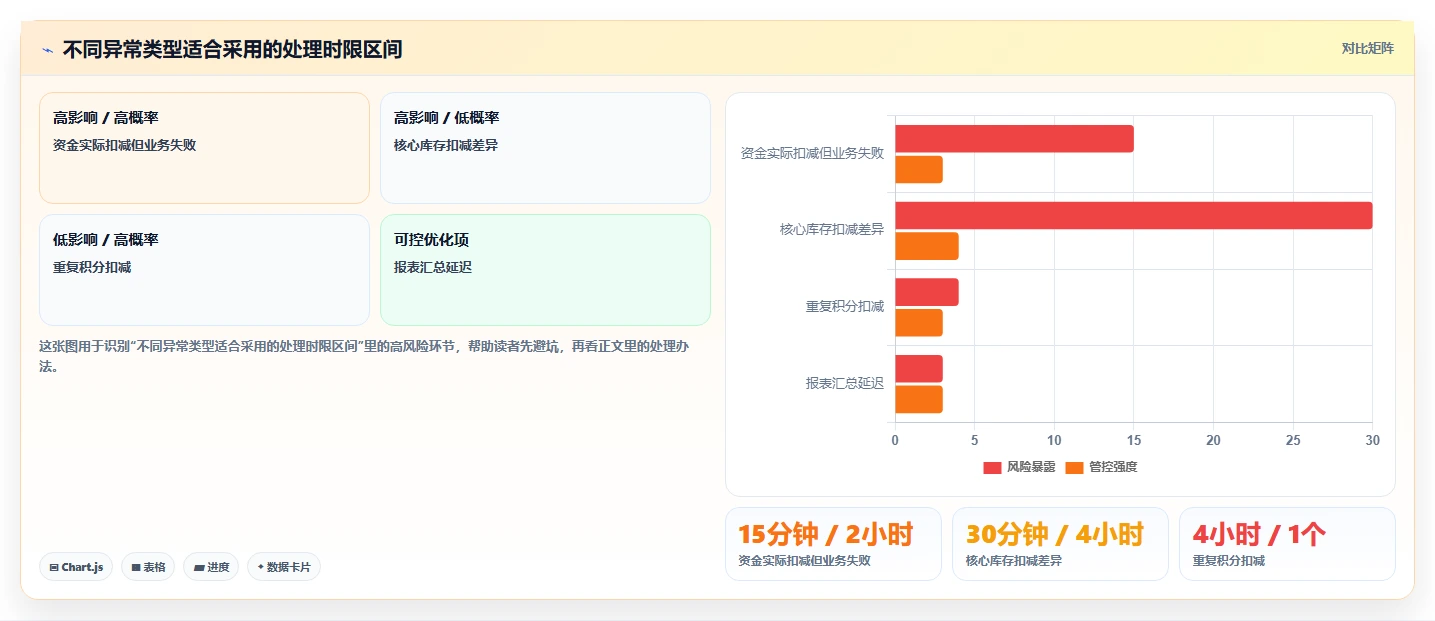Screen dimensions: 1435x621
Task: Select the 高影响 / 高概率 matrix card
Action: tap(204, 148)
